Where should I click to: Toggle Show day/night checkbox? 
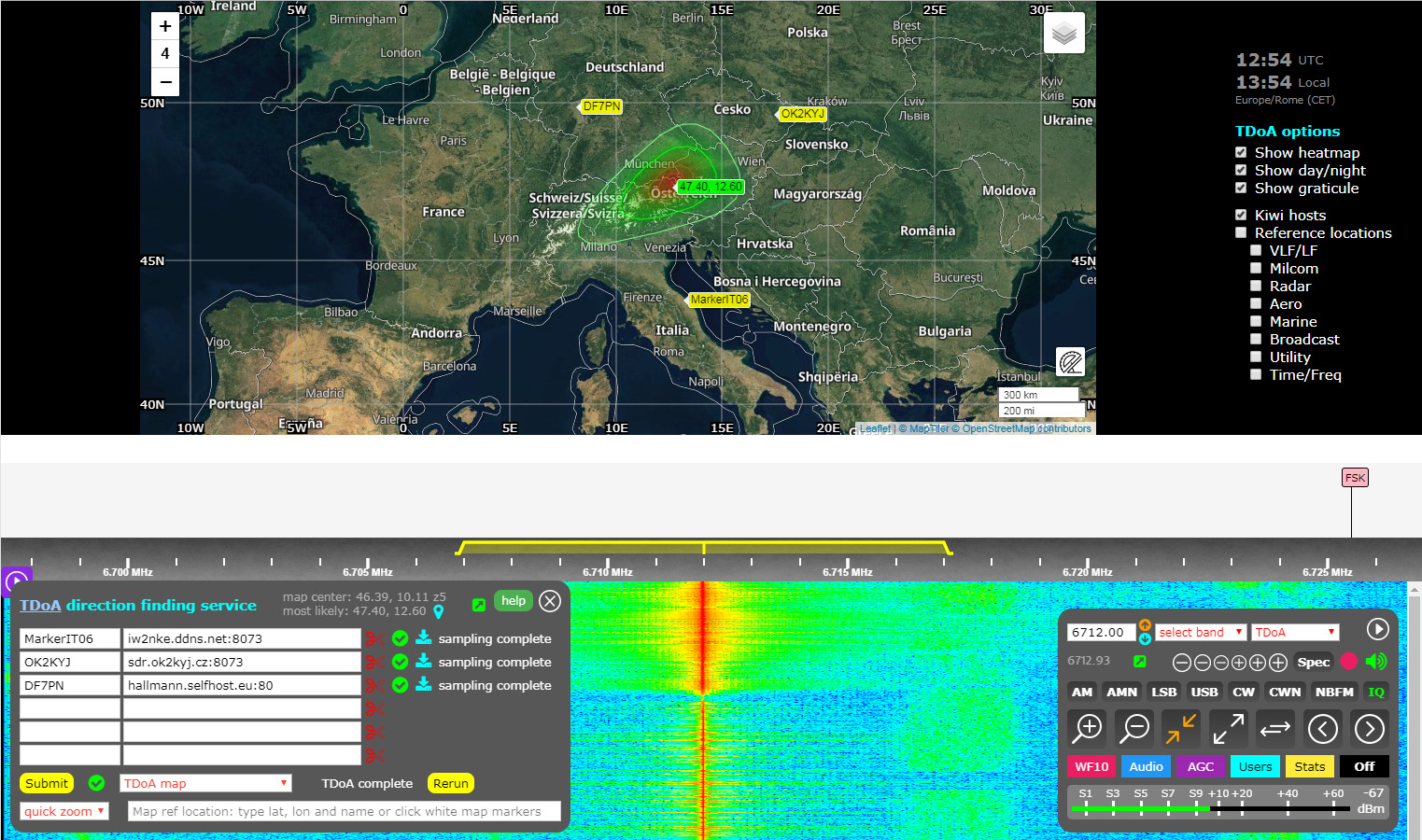point(1241,170)
